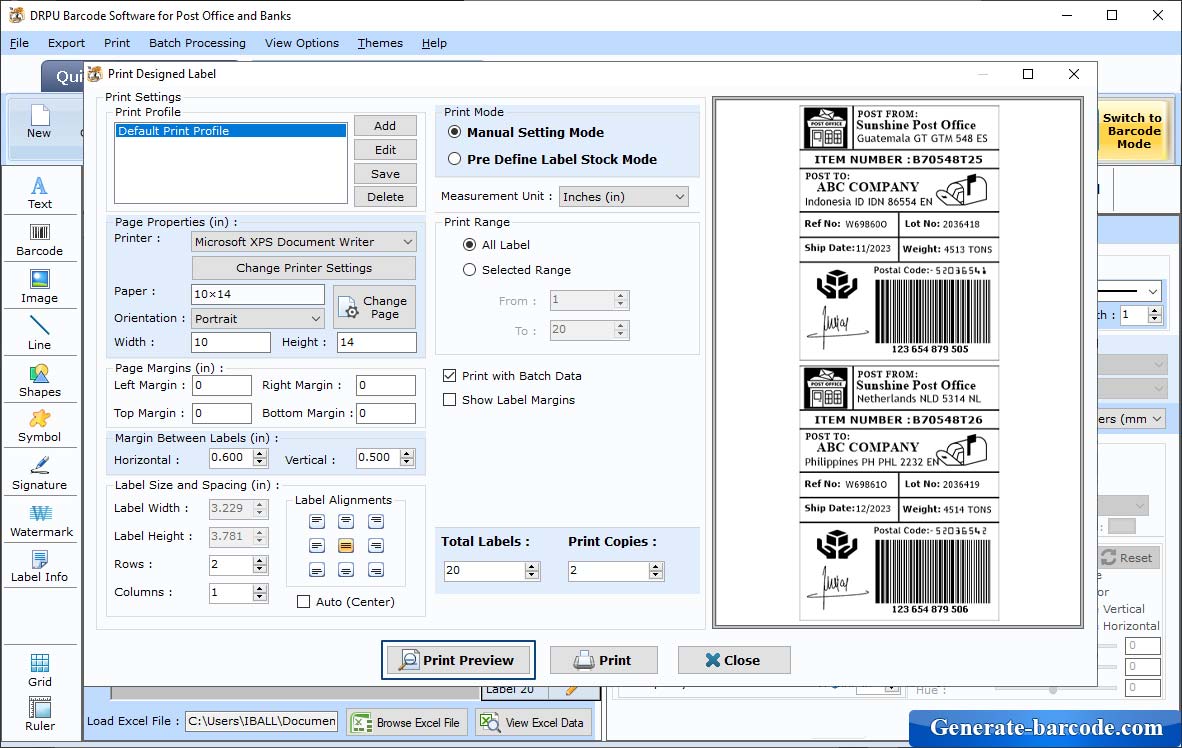Increase Total Labels value
1182x748 pixels.
pos(532,566)
